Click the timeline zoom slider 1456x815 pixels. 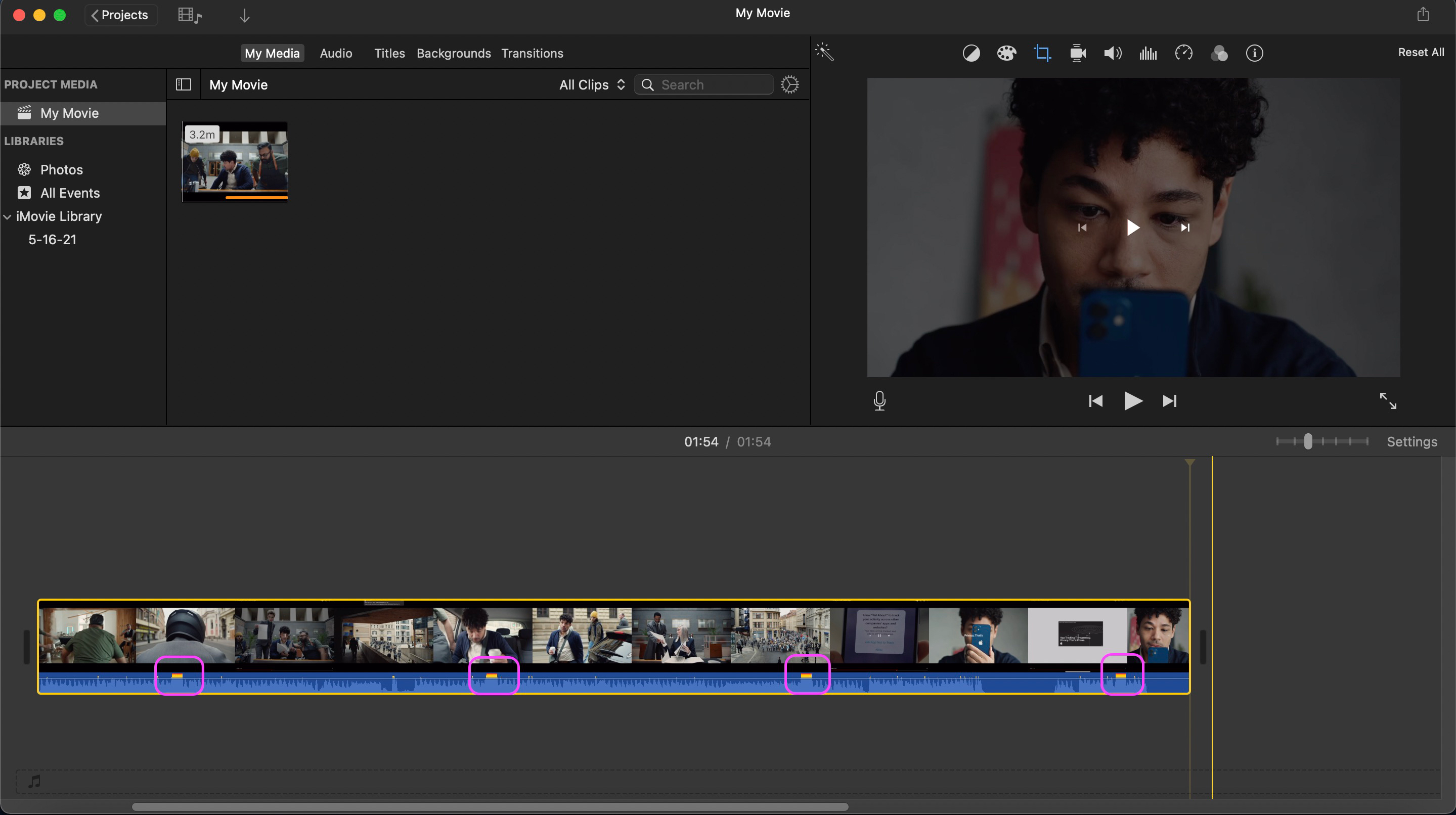click(x=1308, y=441)
